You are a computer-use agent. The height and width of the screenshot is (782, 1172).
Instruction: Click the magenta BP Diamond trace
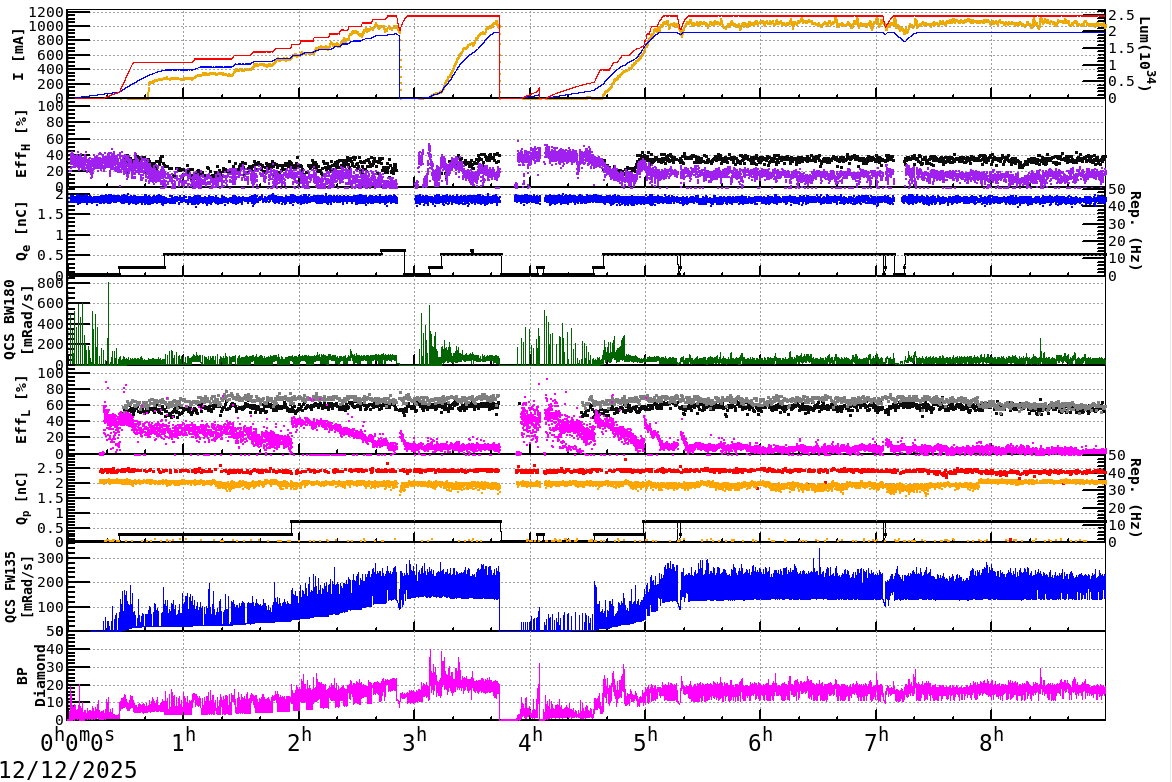[800, 690]
